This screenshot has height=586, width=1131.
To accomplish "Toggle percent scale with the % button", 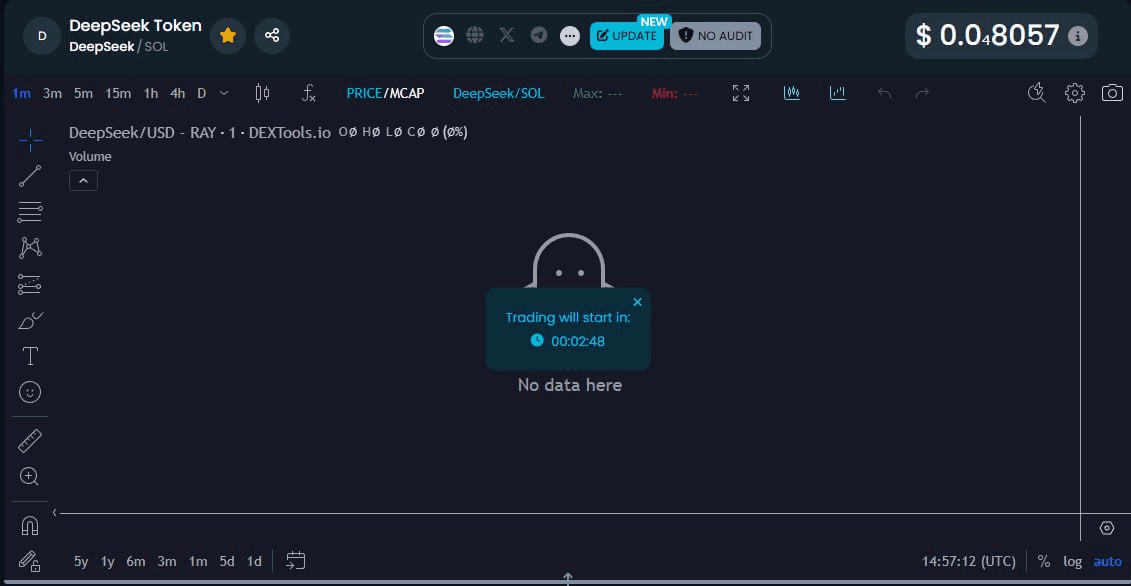I will (x=1044, y=561).
